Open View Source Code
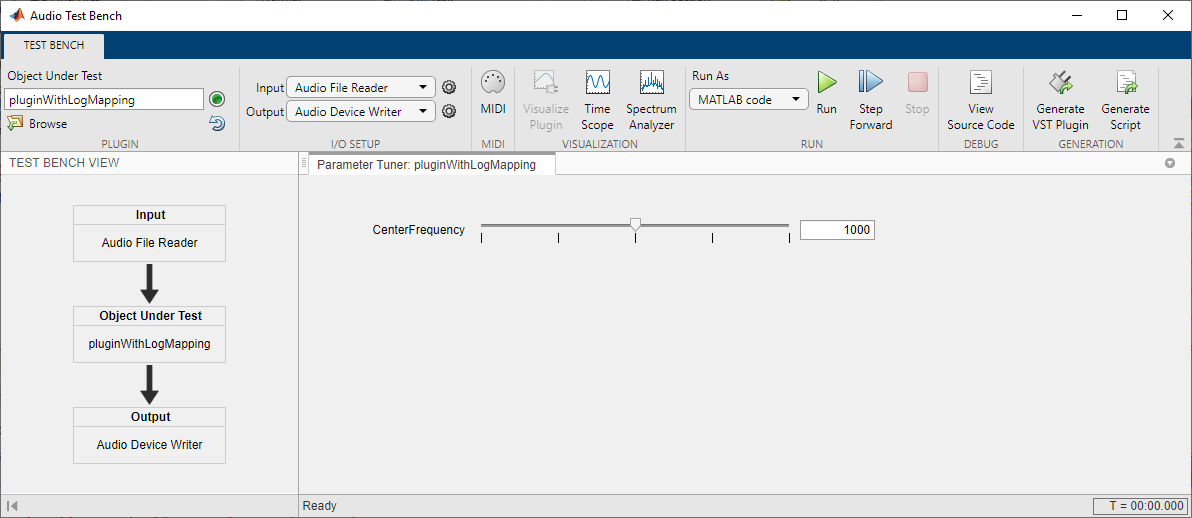This screenshot has height=518, width=1192. tap(981, 102)
